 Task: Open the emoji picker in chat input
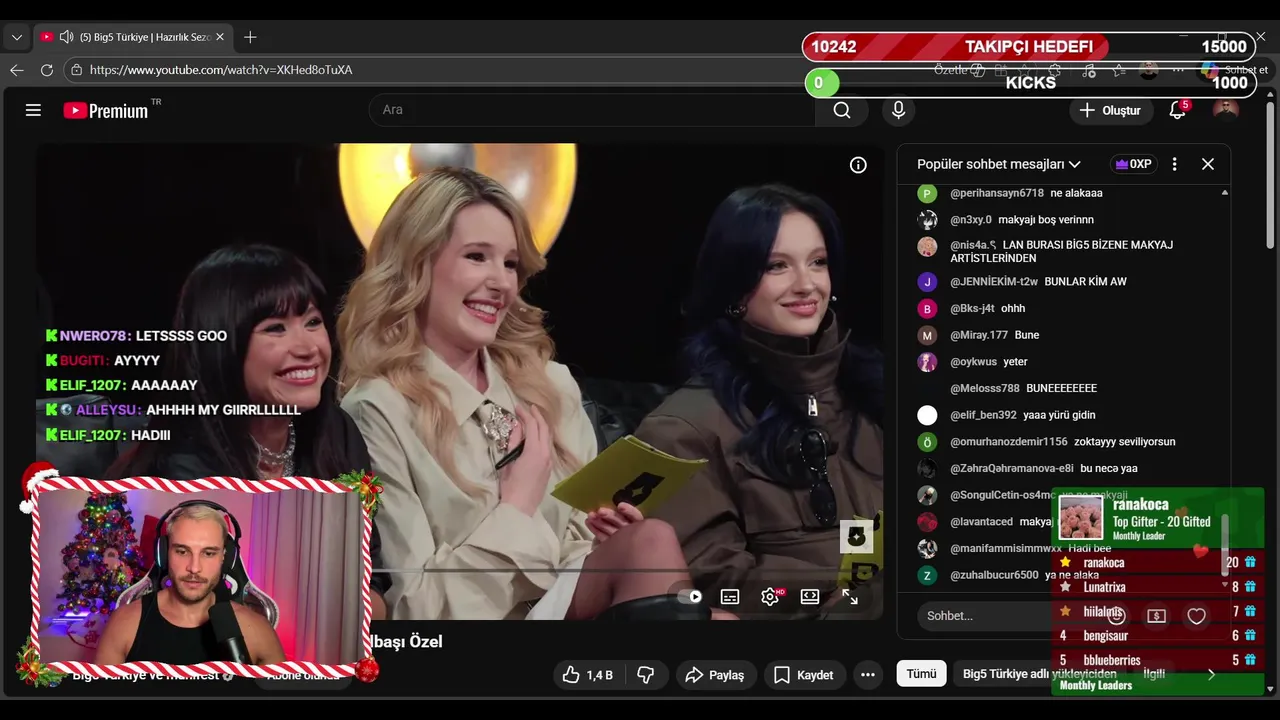click(x=1117, y=616)
